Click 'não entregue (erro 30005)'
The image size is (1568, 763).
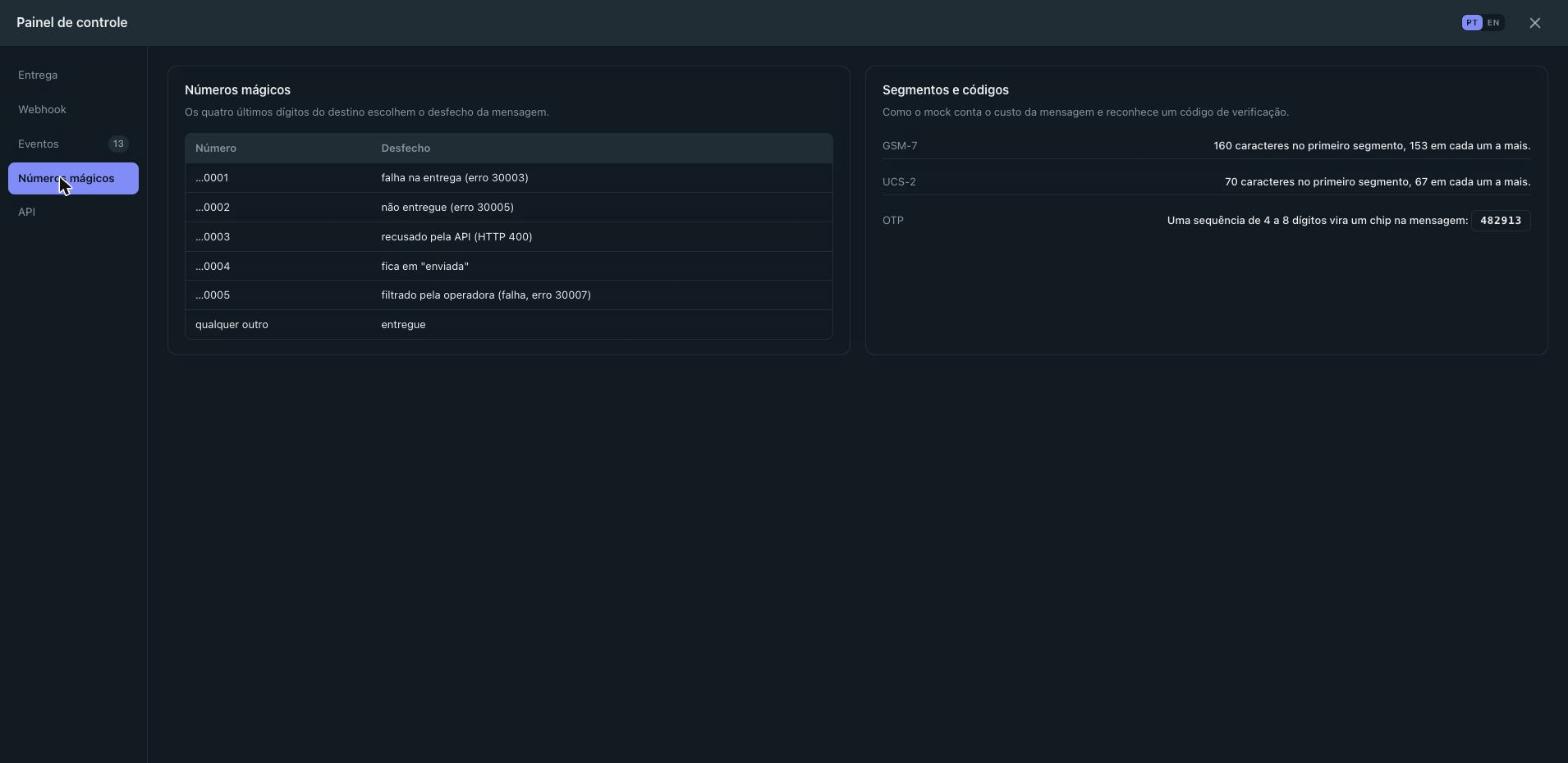(447, 207)
